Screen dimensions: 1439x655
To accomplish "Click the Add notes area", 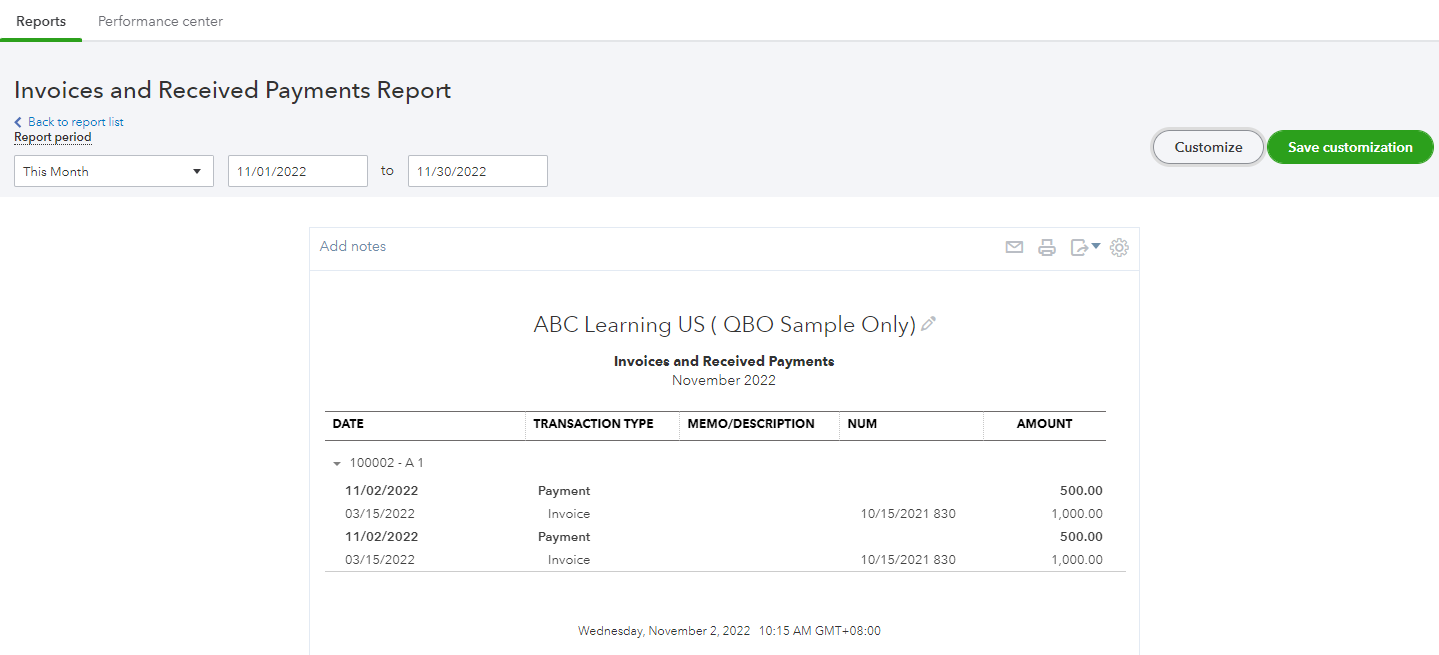I will click(353, 246).
